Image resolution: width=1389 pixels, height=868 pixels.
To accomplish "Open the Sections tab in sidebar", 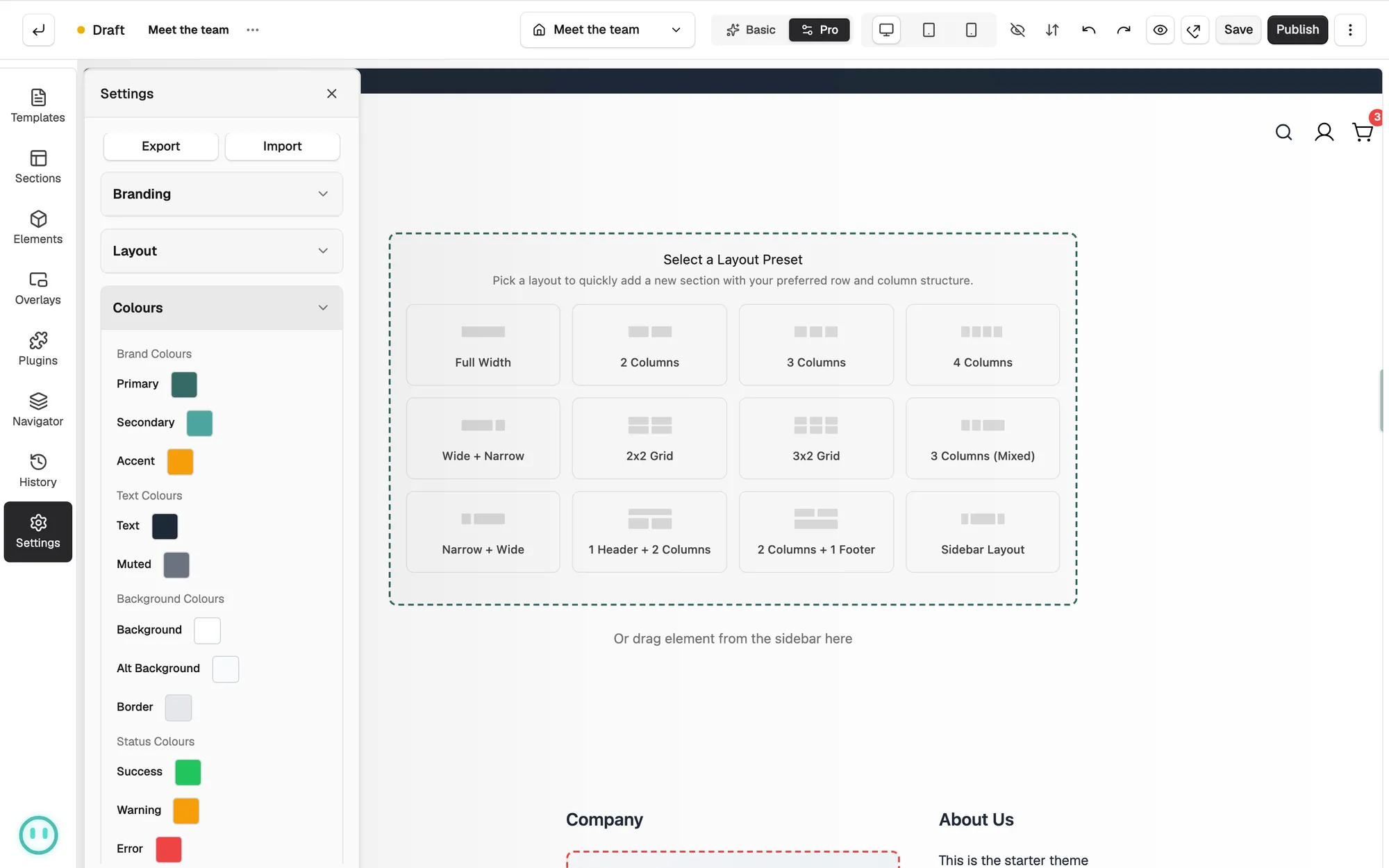I will click(x=38, y=167).
